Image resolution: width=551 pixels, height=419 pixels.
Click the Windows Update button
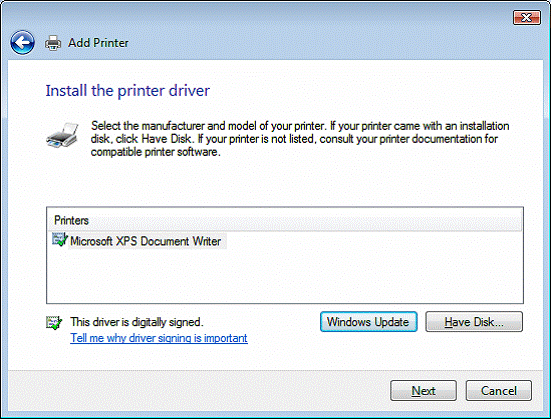[368, 322]
